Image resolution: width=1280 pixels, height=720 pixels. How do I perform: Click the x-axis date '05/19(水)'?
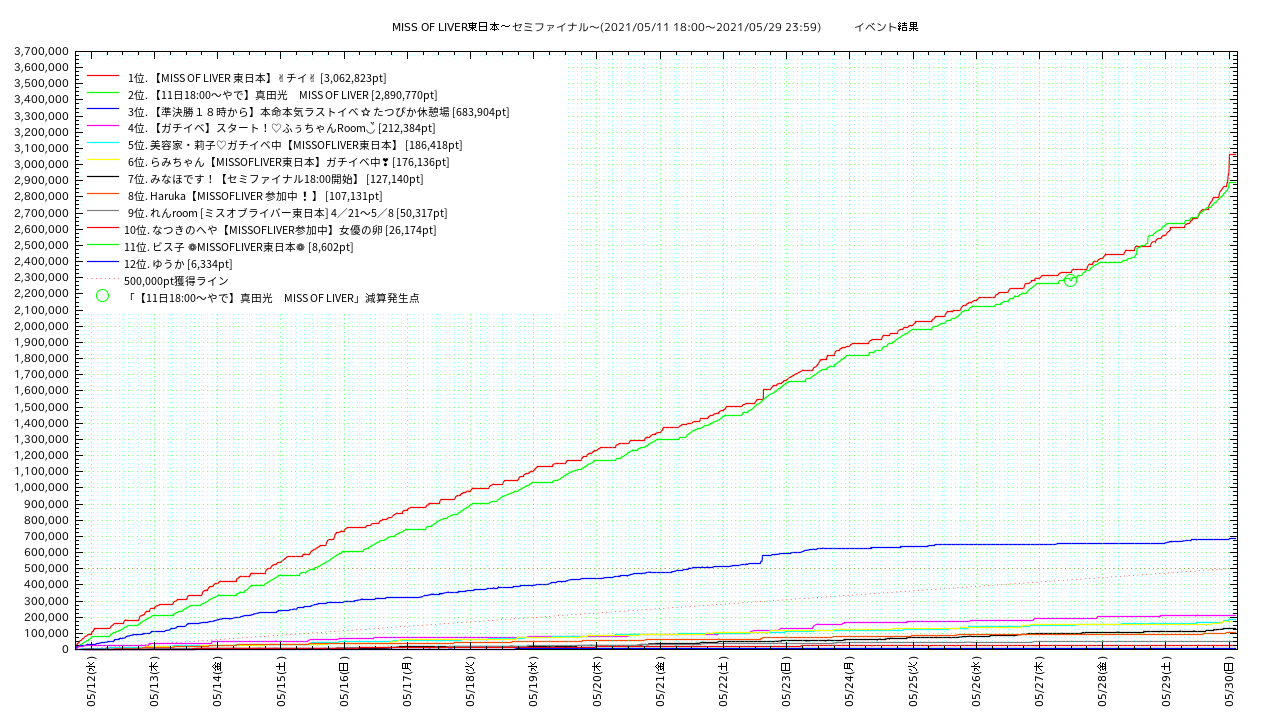click(x=534, y=682)
